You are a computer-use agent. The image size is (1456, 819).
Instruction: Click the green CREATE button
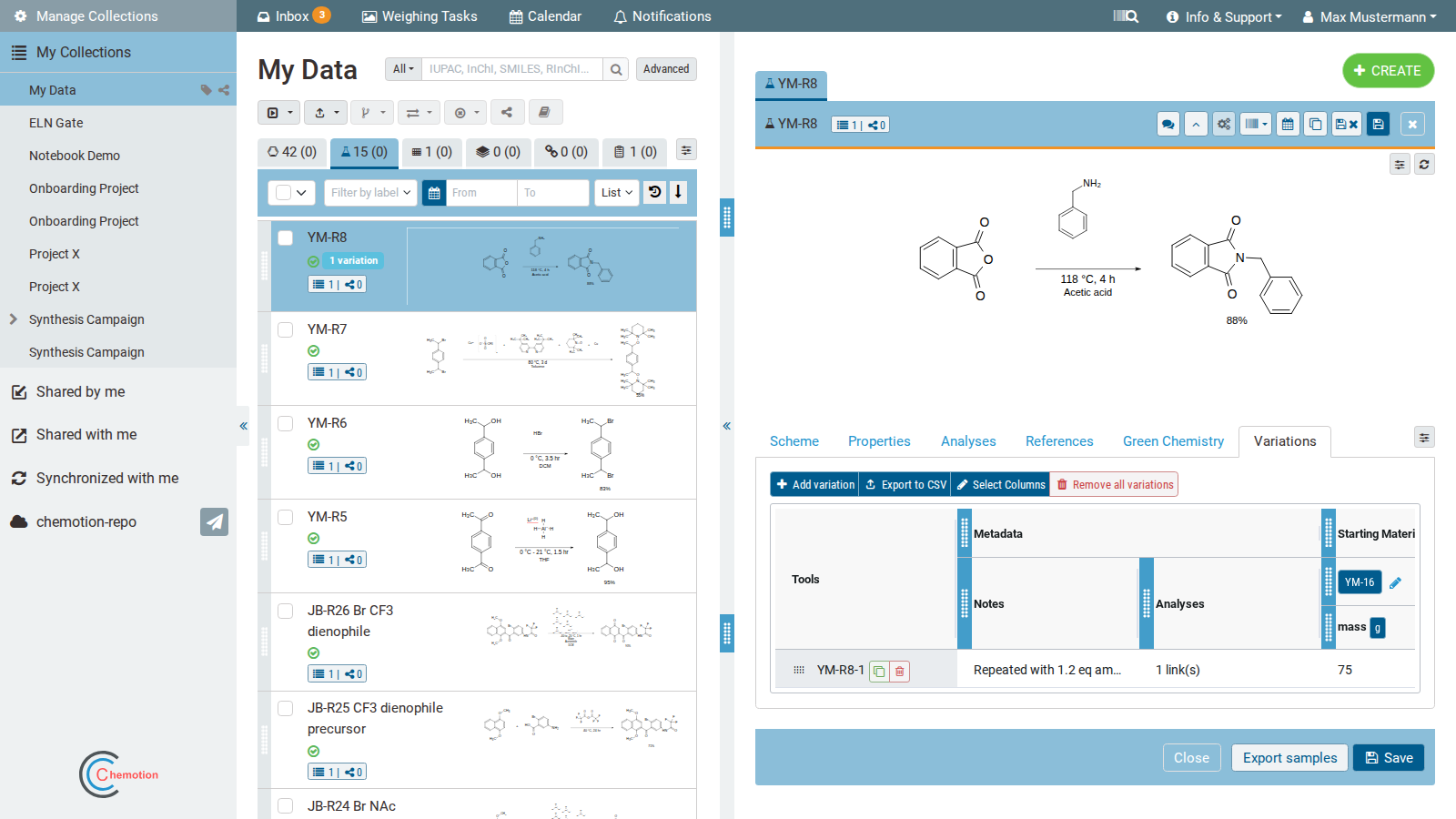click(x=1388, y=71)
